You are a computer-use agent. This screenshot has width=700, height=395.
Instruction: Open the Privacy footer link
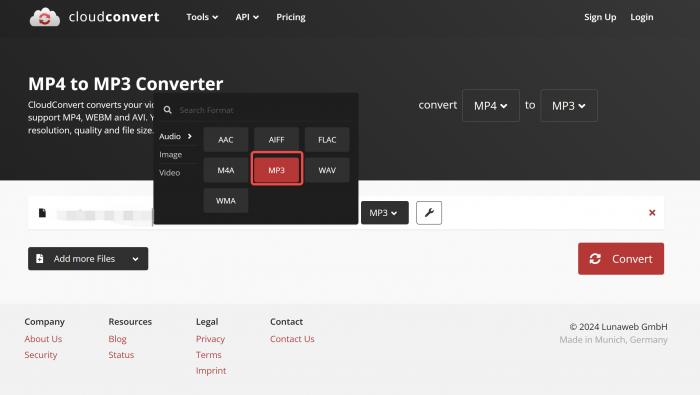click(x=210, y=339)
